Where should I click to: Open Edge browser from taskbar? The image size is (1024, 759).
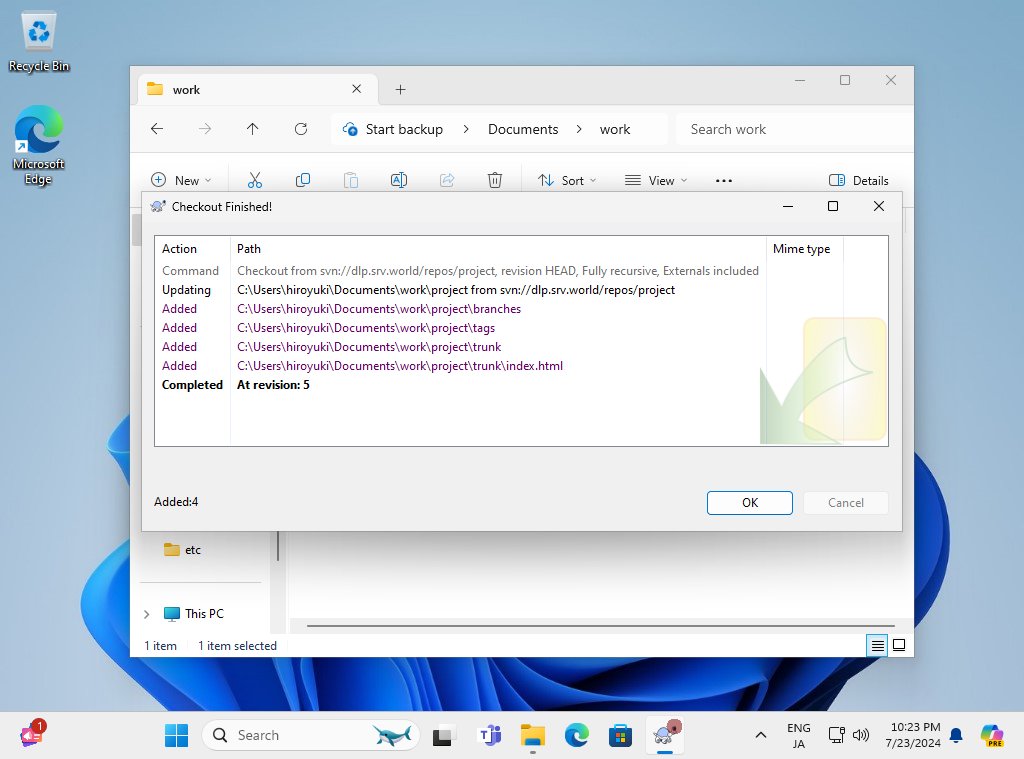click(x=577, y=735)
